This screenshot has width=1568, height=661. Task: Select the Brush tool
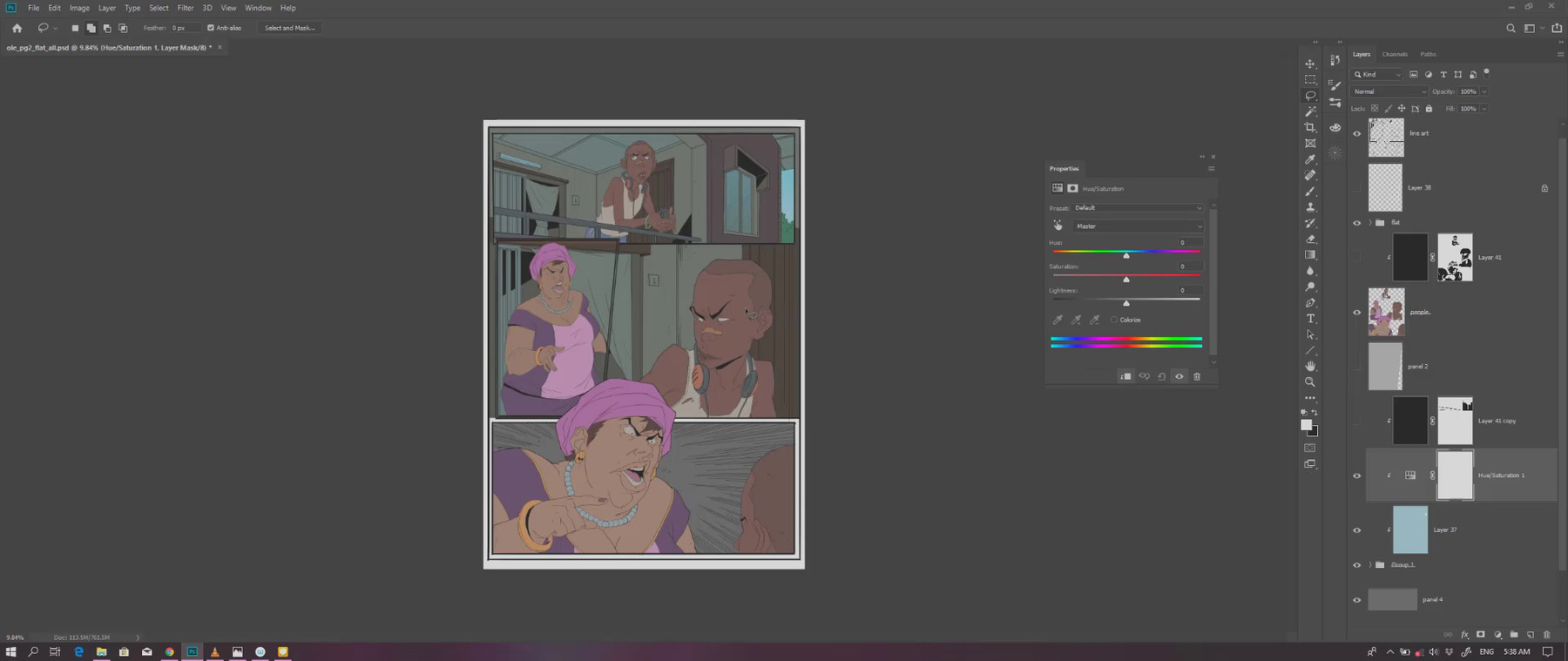point(1310,191)
